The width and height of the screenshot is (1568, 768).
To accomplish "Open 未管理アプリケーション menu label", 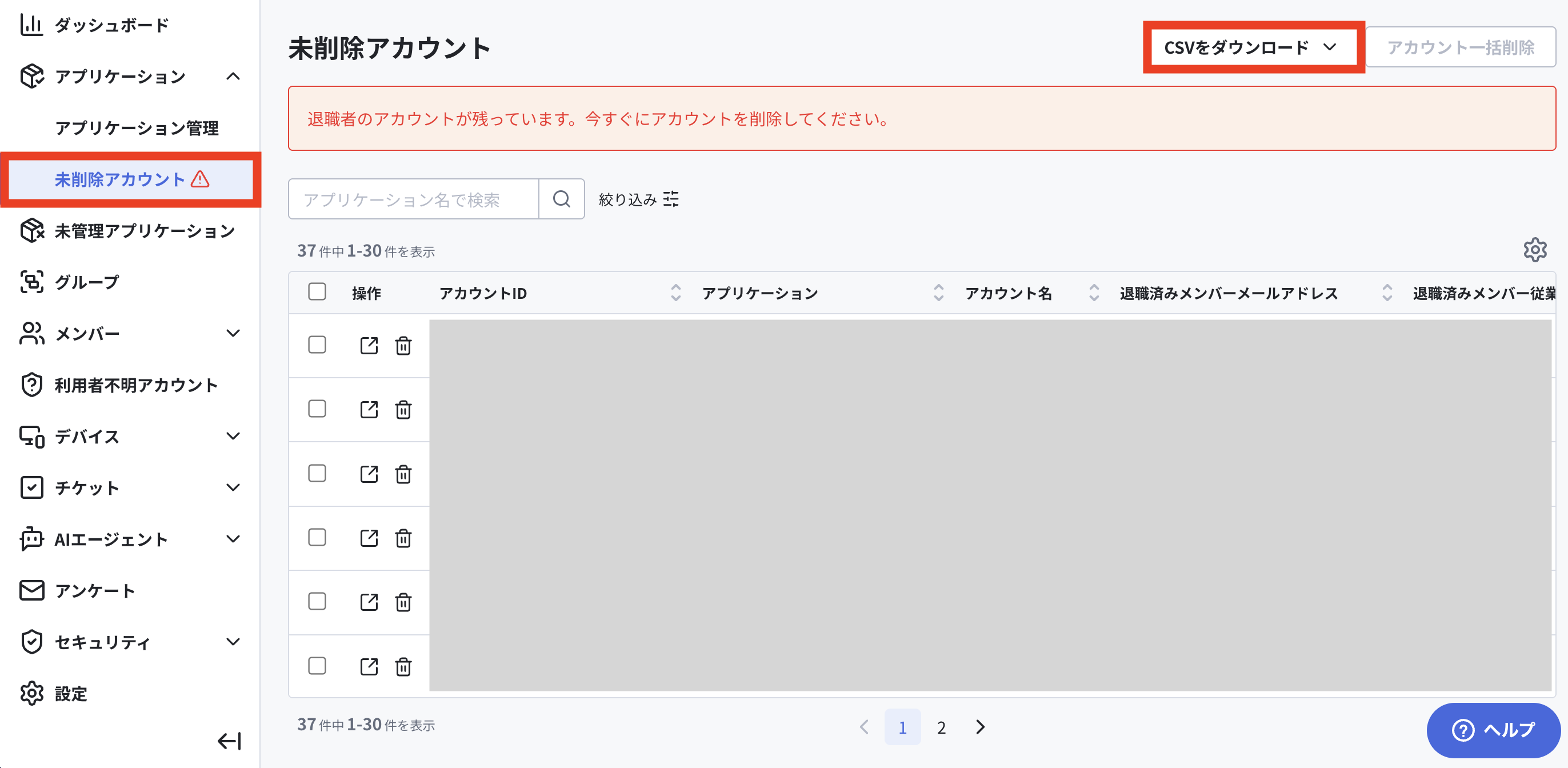I will 145,231.
